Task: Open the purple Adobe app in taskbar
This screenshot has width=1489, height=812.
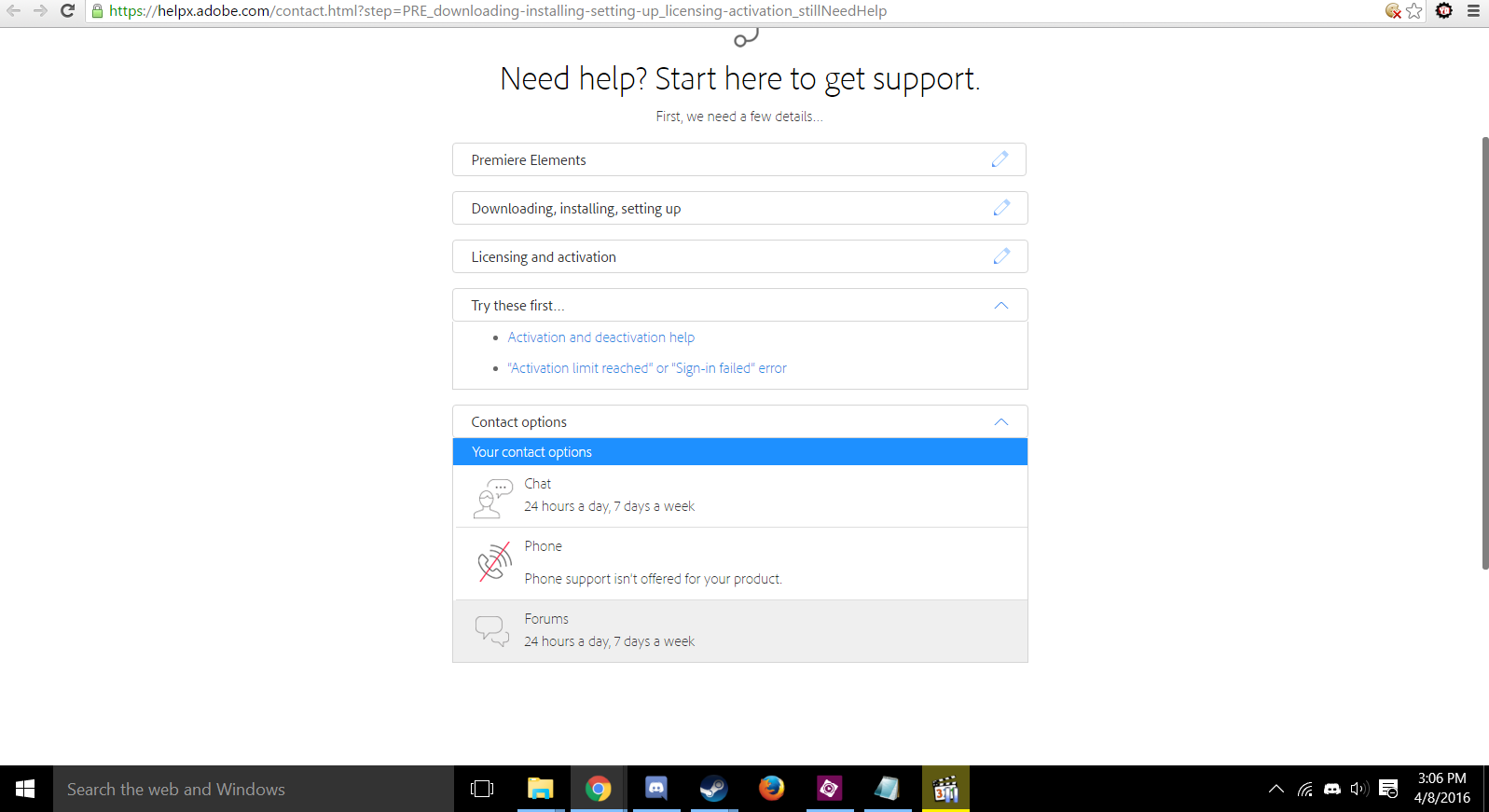Action: (x=830, y=789)
